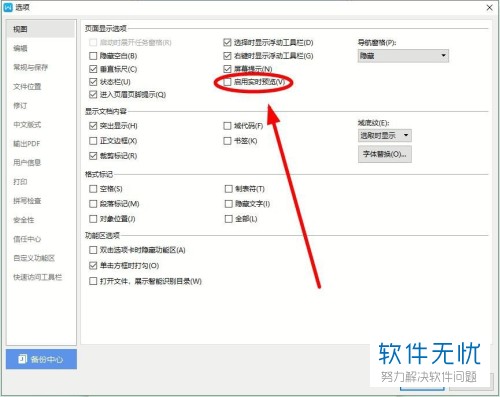Uncheck 单击方框时打勾(O)
Screen dimensions: 500x397
[93, 266]
